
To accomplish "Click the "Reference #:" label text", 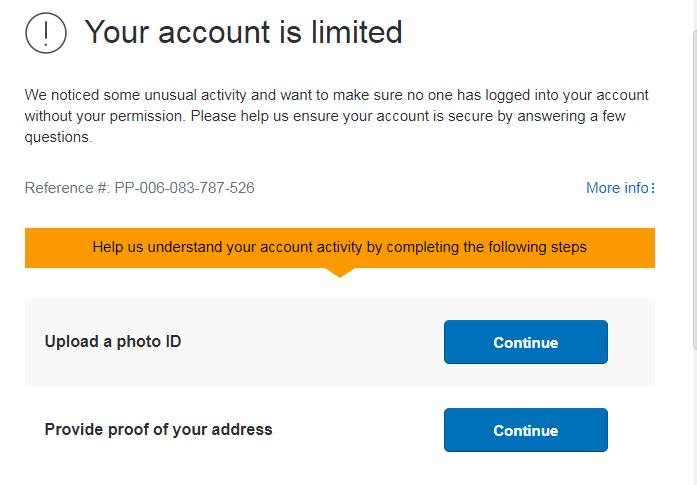I will (x=67, y=188).
